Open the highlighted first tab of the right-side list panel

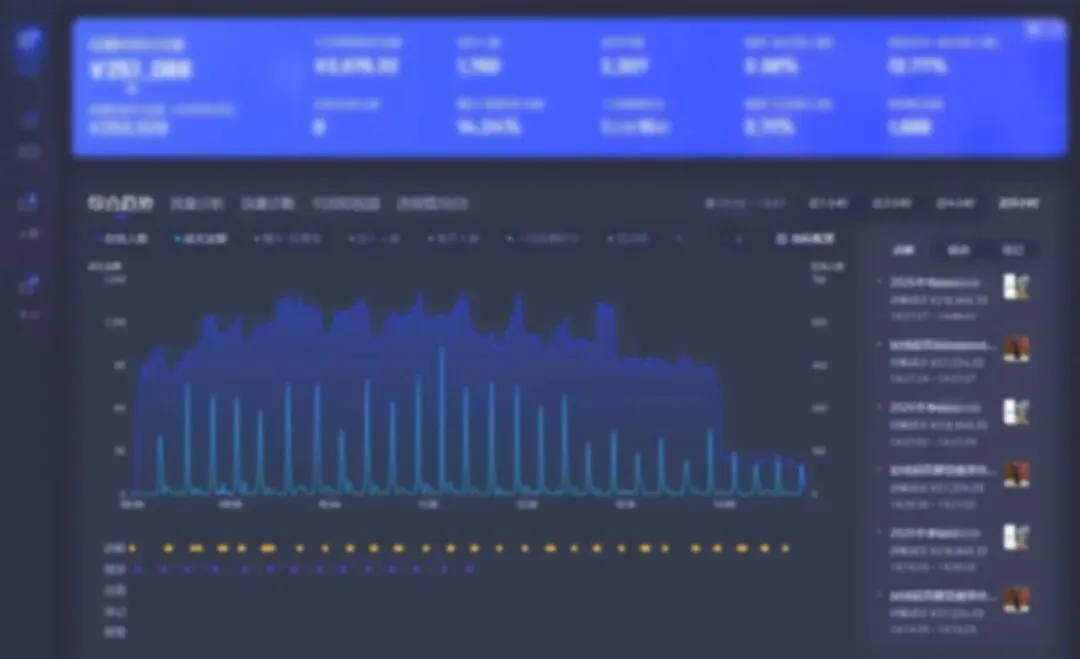tap(903, 250)
